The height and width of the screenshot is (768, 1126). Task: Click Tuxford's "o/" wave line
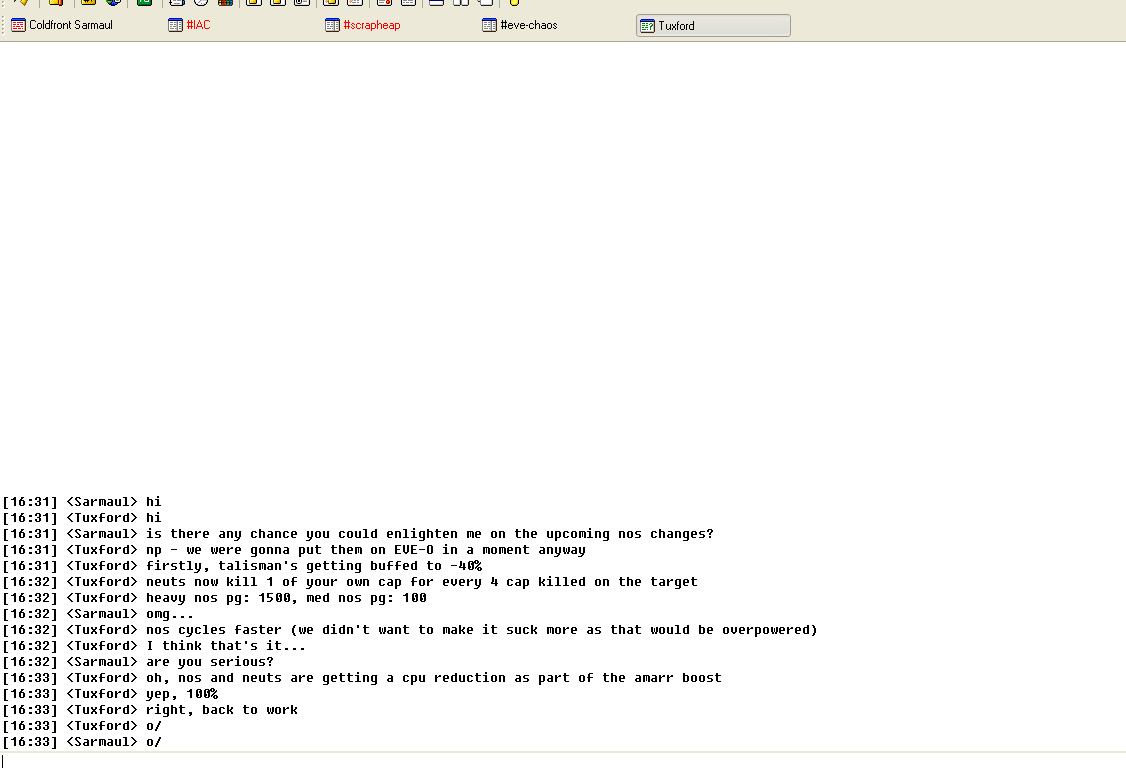[x=82, y=726]
